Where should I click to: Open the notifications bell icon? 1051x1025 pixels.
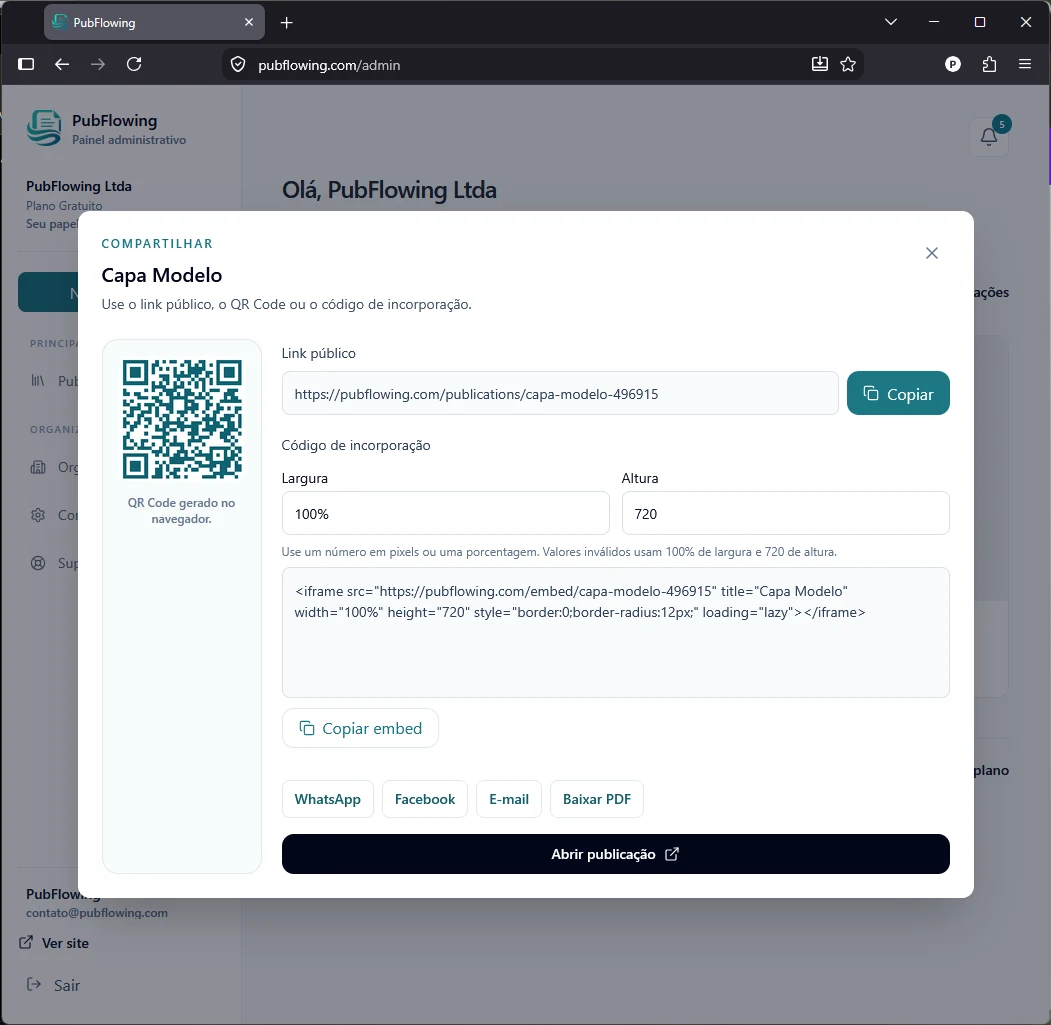(988, 137)
